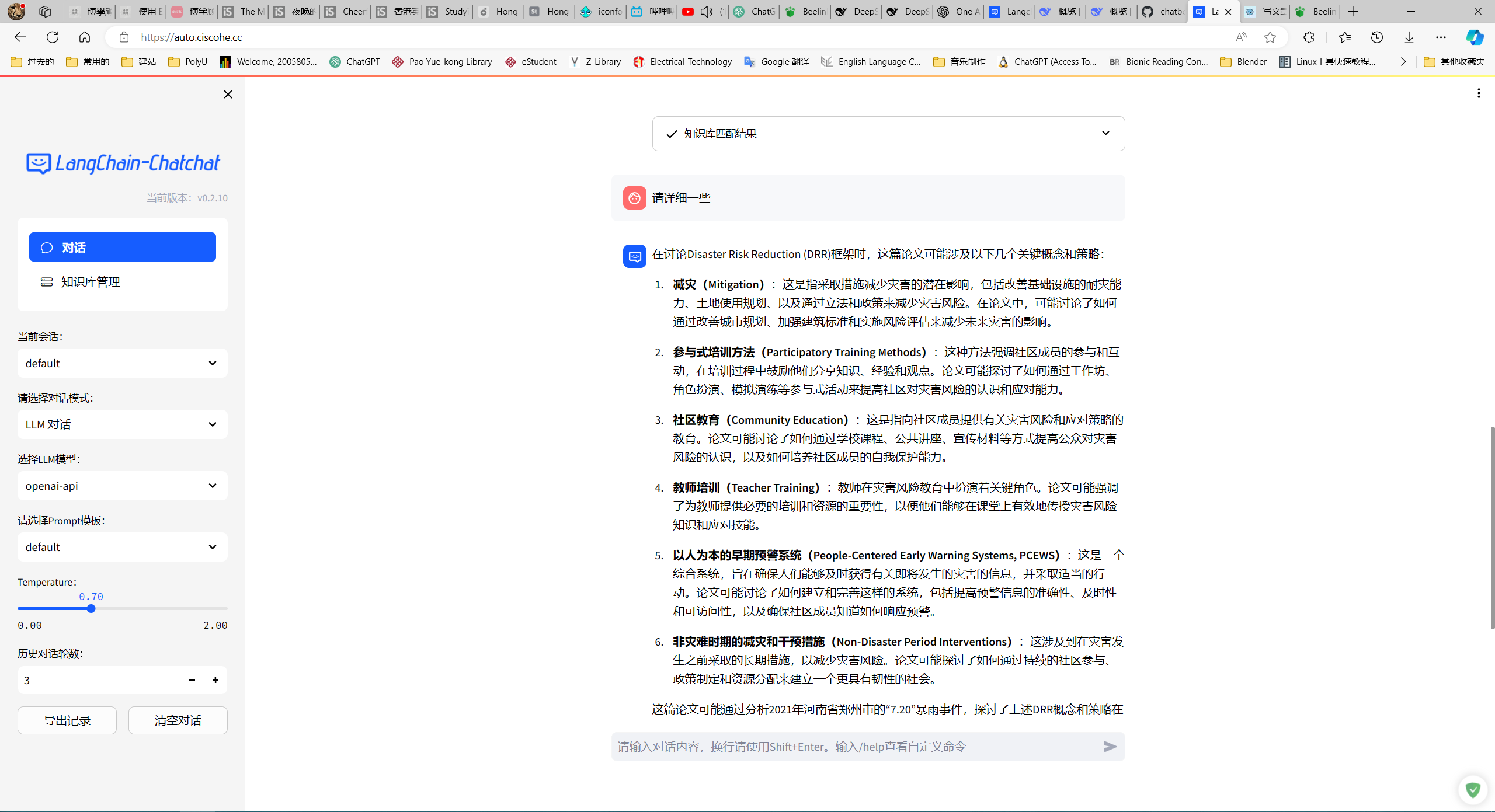The image size is (1495, 812).
Task: Open the 请选择对话模式 dropdown showing LLM 对话
Action: point(122,424)
